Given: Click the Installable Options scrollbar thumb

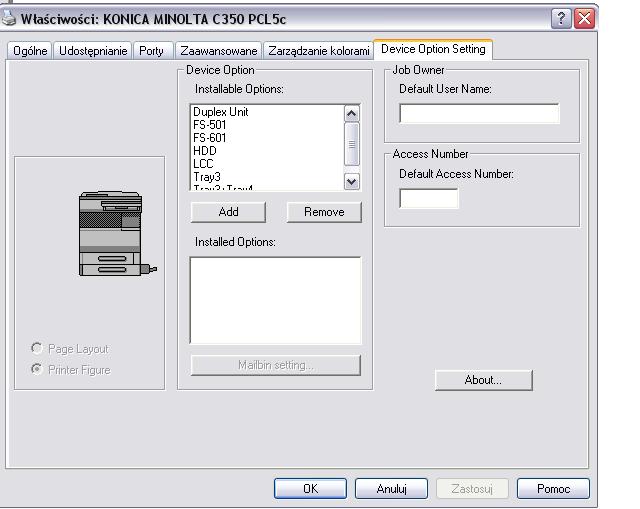Looking at the screenshot, I should [x=352, y=144].
